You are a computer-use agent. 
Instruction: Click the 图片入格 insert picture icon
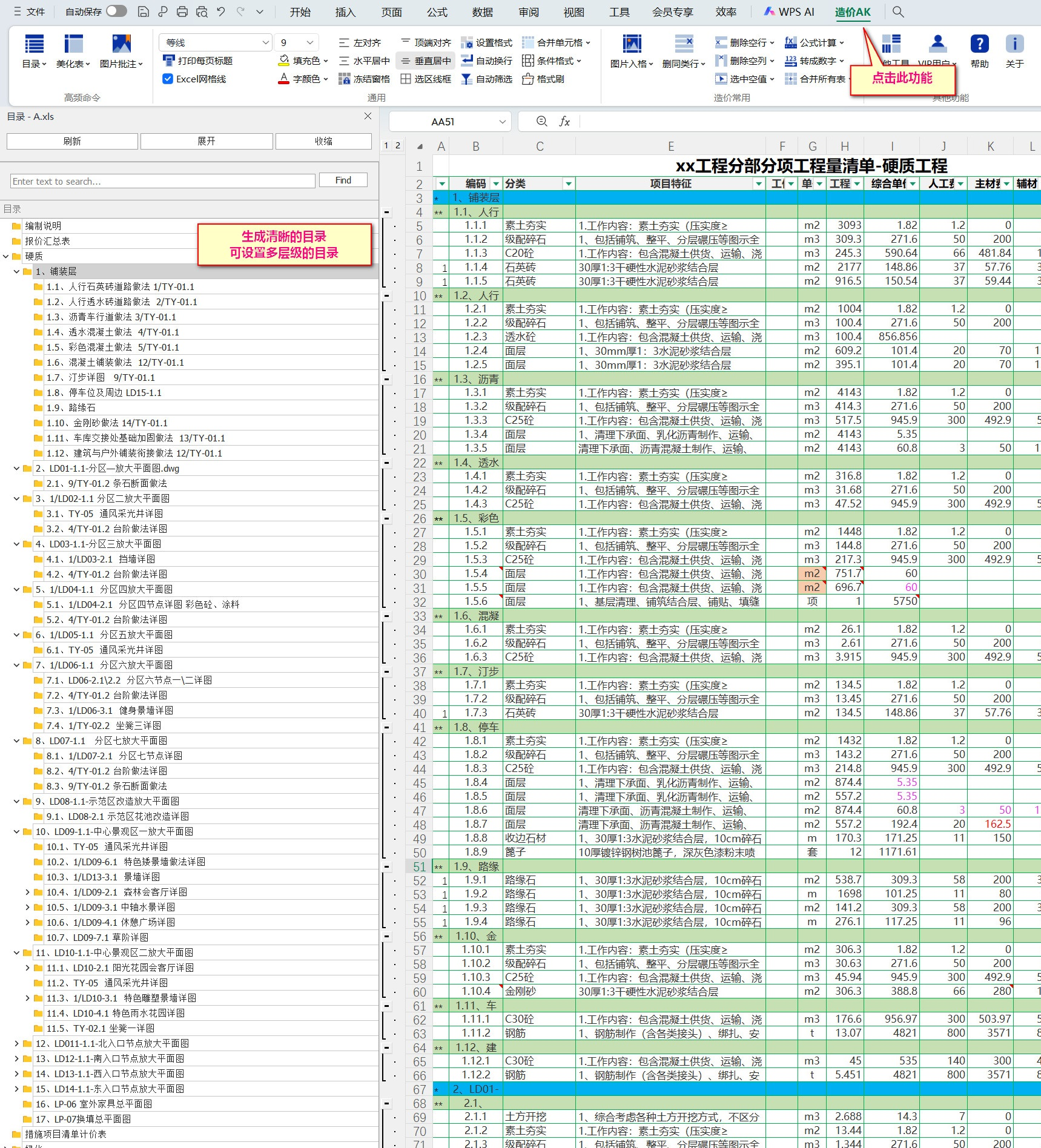coord(631,45)
